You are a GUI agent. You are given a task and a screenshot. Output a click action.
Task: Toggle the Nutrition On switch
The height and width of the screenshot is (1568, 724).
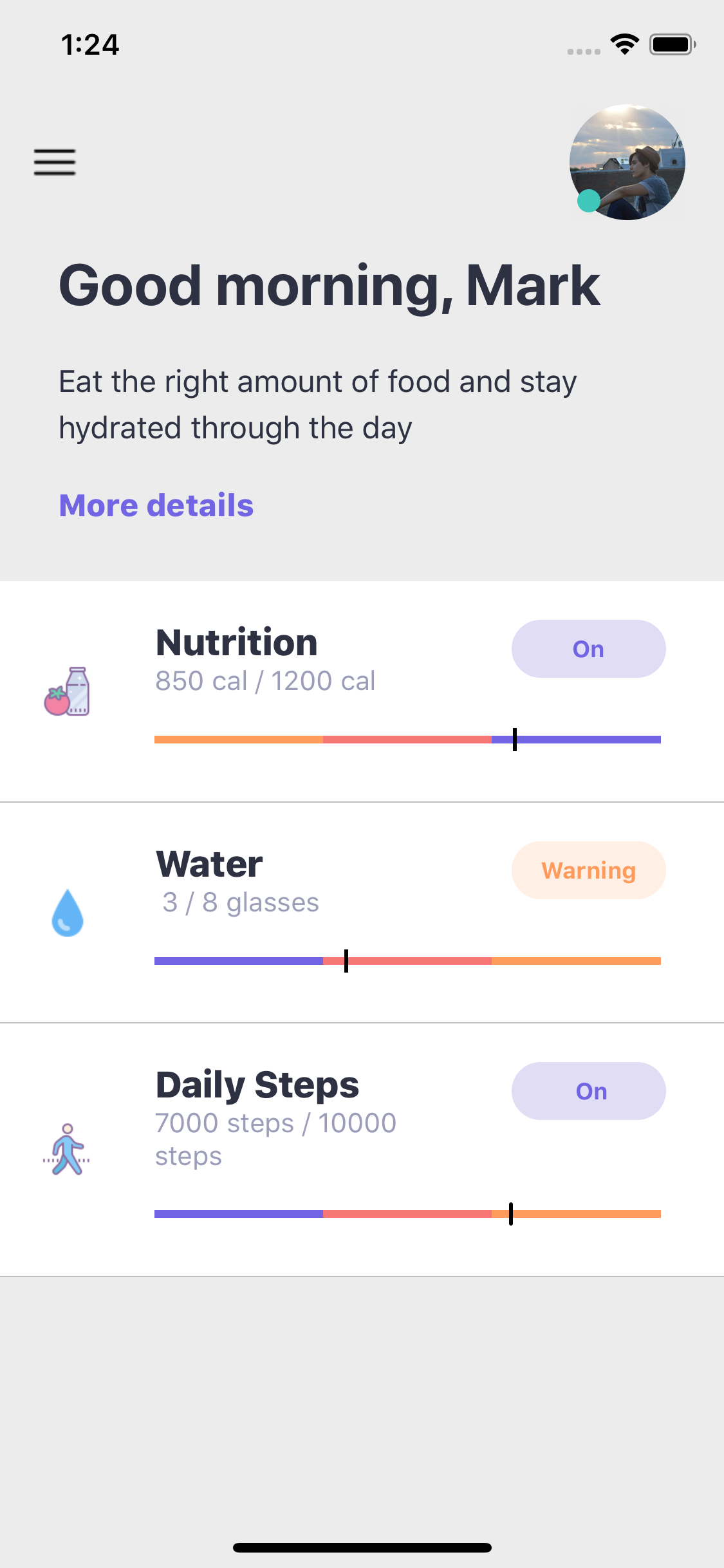tap(588, 649)
